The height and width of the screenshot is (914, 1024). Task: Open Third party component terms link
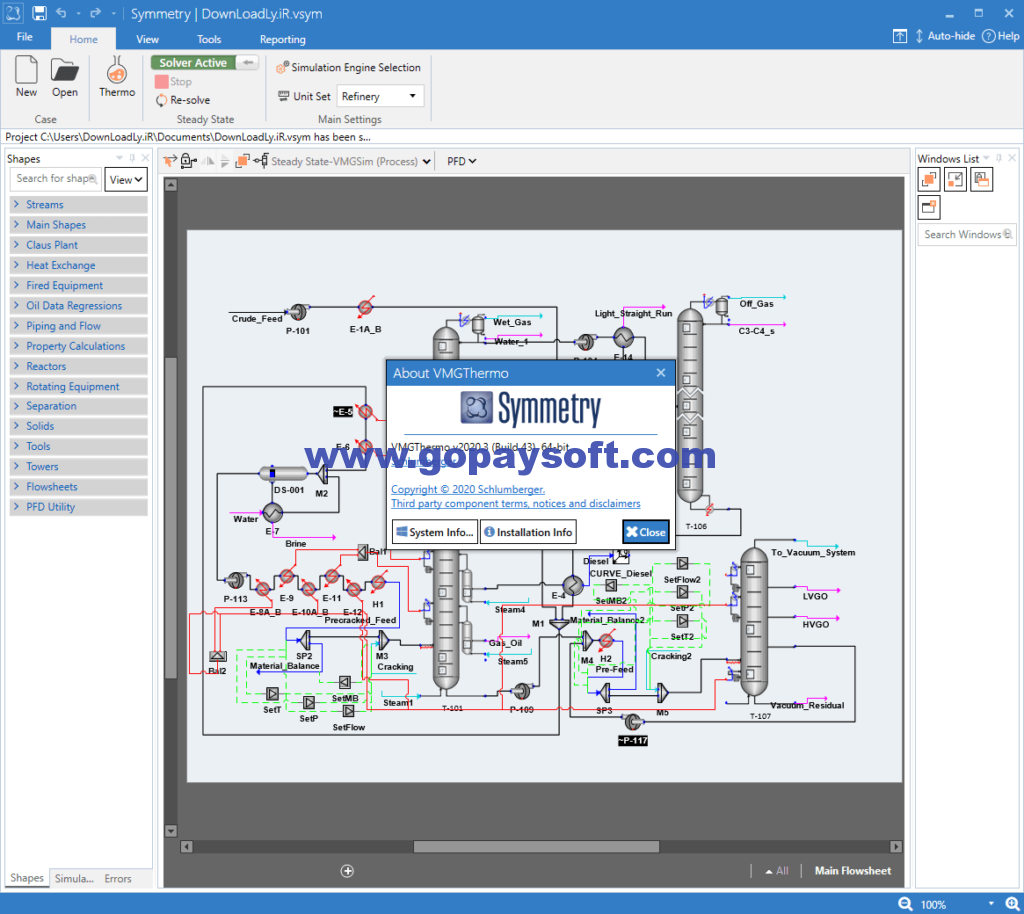pyautogui.click(x=515, y=504)
